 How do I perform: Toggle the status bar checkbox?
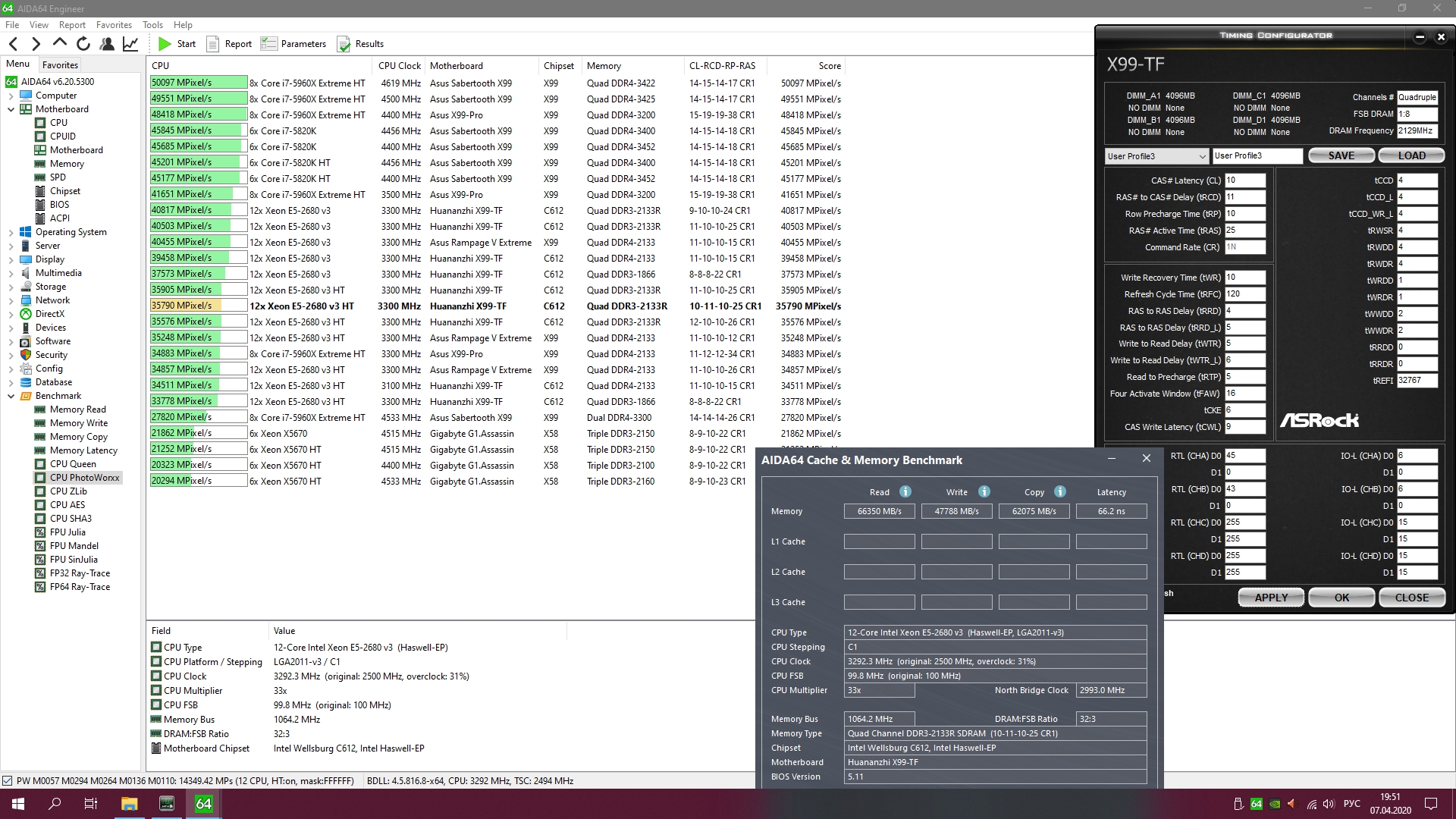click(7, 780)
